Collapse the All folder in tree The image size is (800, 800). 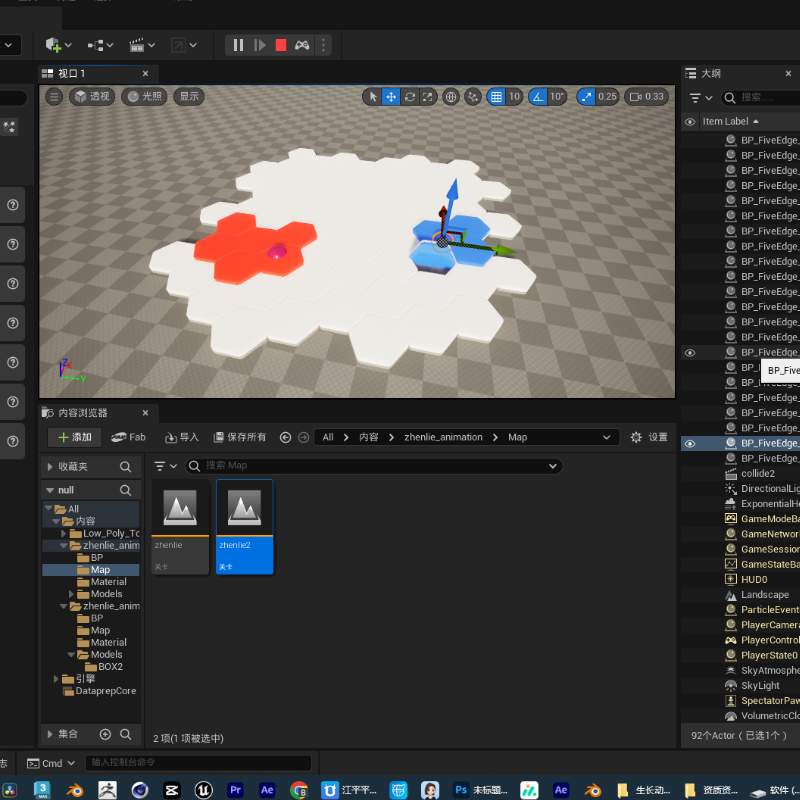pos(49,509)
